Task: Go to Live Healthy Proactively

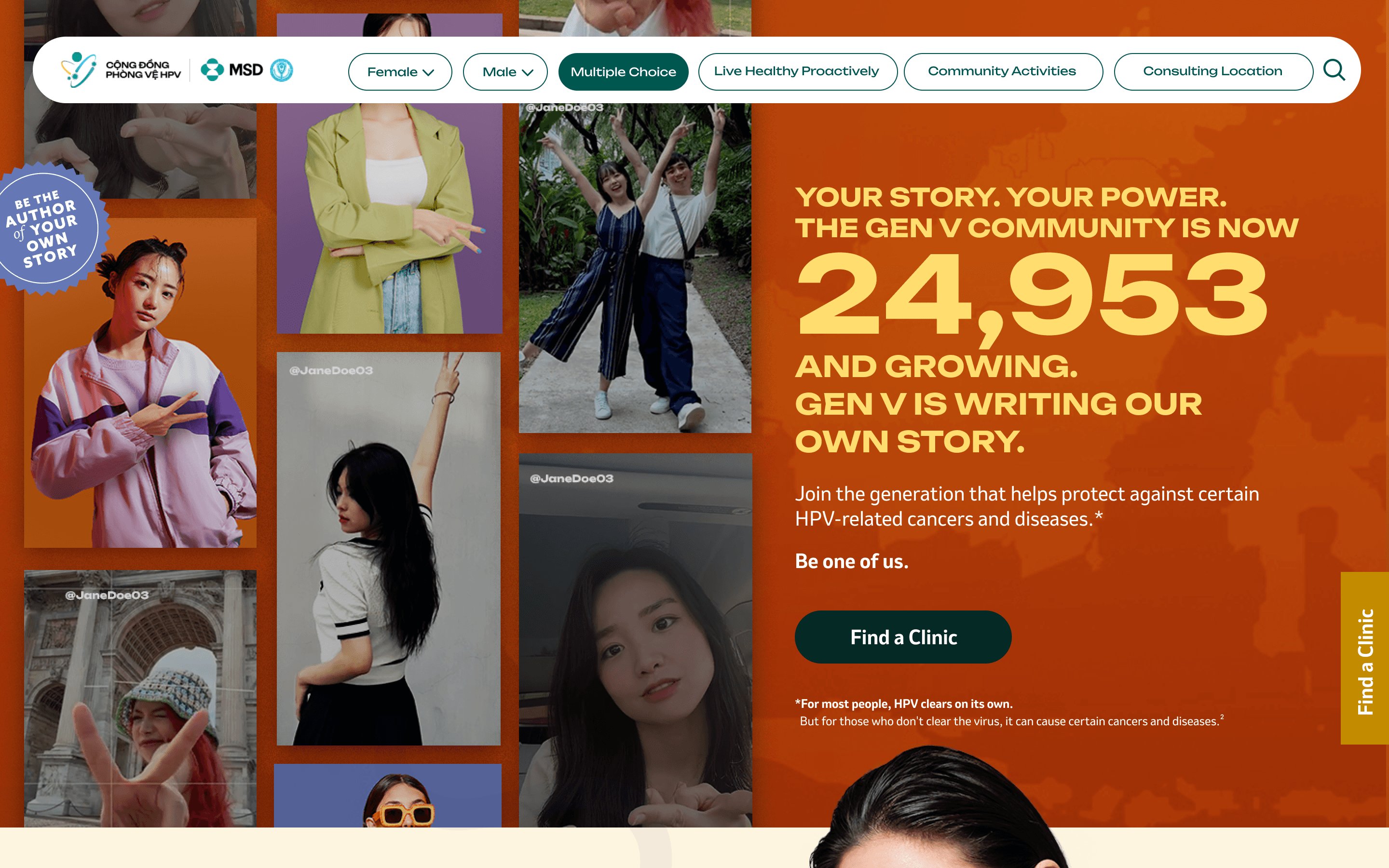Action: pos(797,72)
